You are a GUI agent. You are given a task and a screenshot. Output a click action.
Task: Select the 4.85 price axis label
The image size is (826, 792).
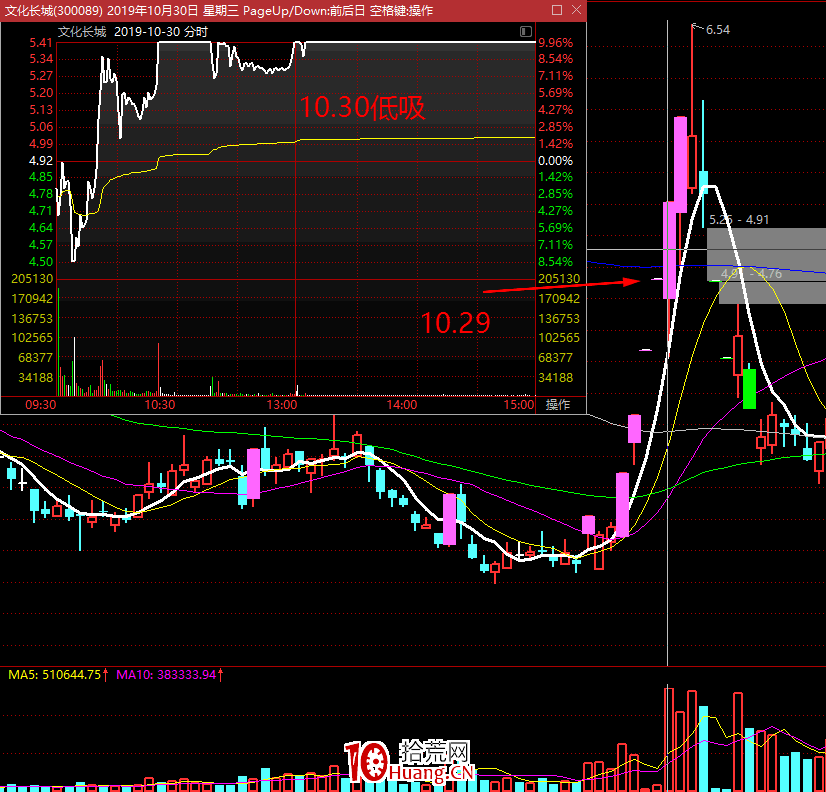click(x=41, y=177)
